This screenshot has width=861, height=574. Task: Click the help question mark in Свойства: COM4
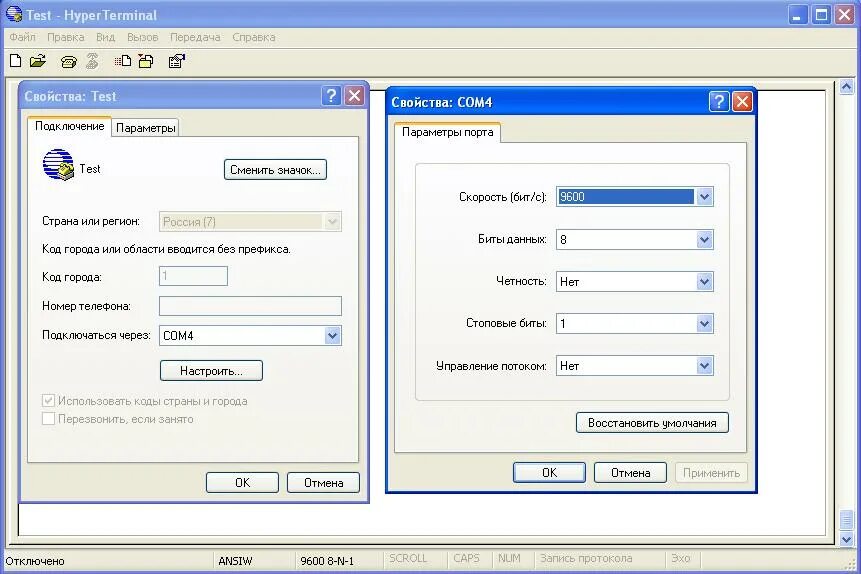pos(719,102)
